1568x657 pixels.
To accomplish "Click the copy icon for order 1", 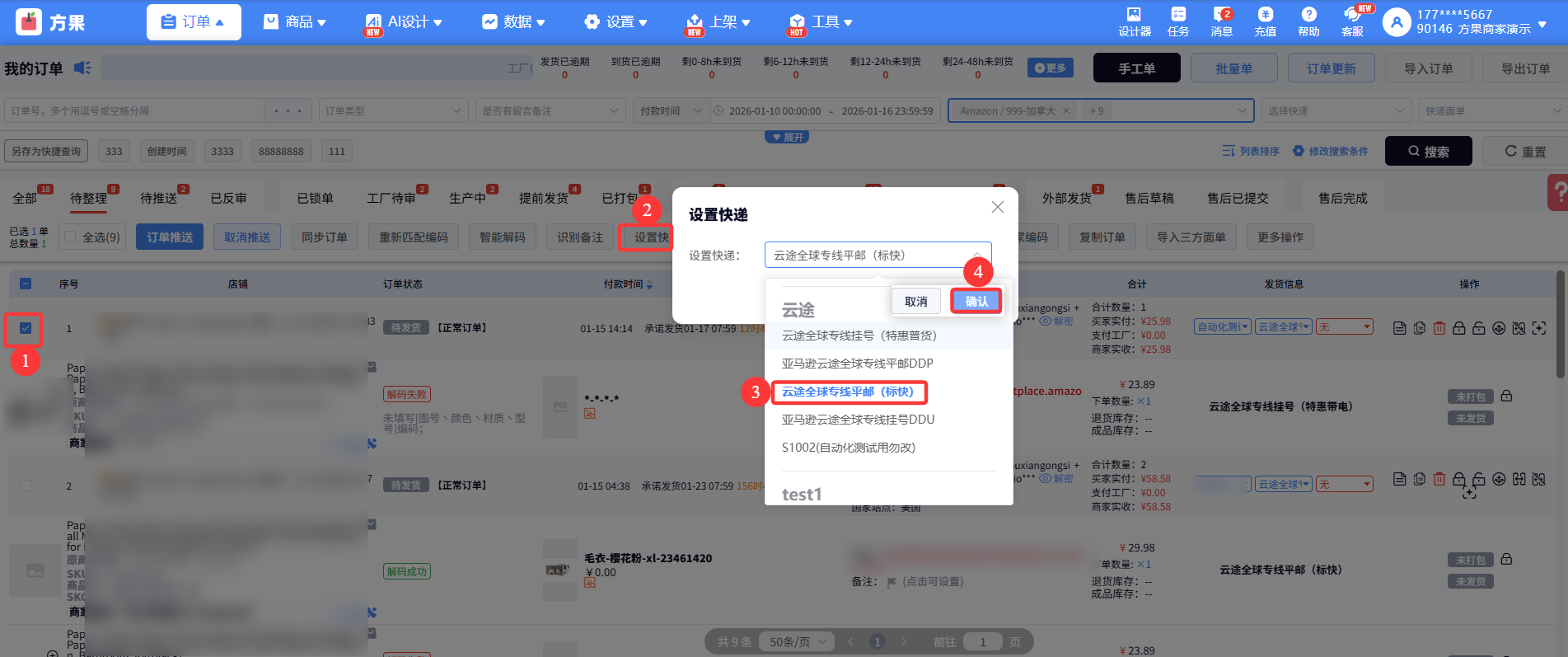I will 1419,328.
